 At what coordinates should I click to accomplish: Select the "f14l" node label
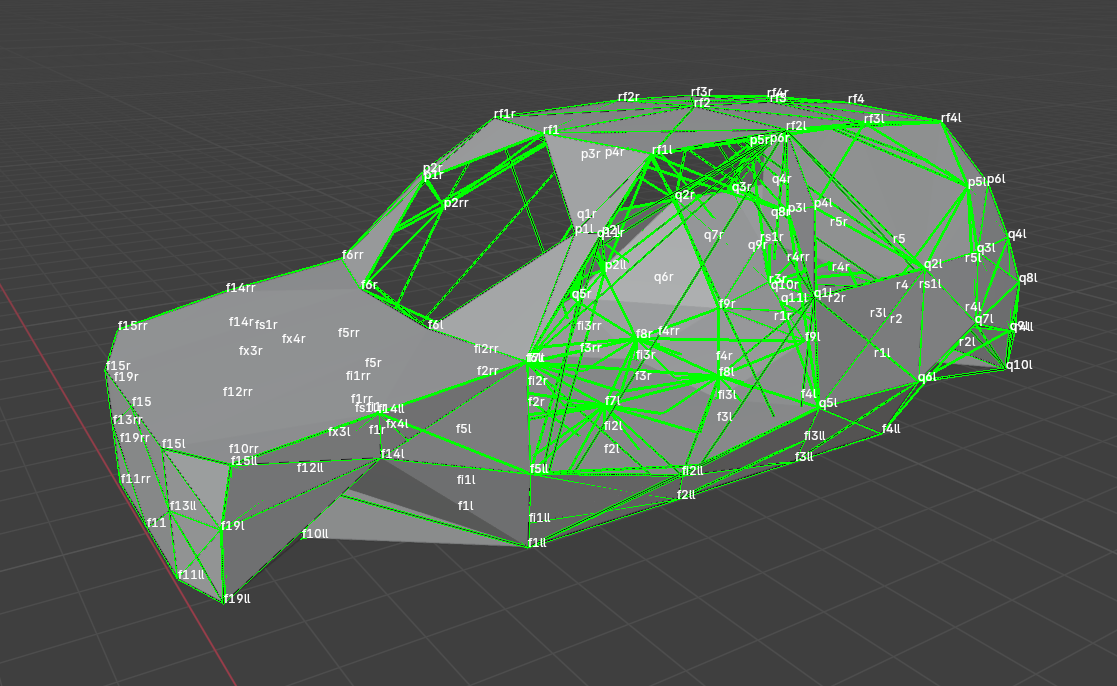393,454
